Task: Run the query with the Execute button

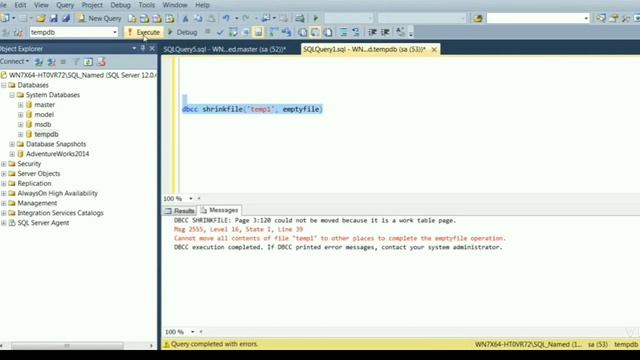Action: 144,32
